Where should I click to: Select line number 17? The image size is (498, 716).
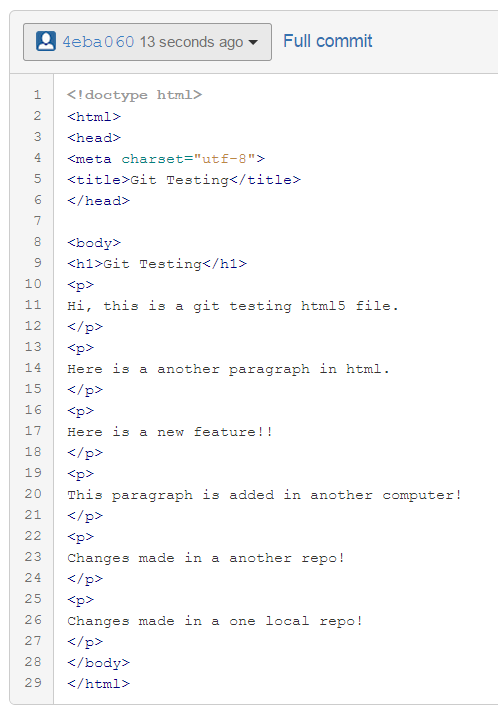click(x=33, y=431)
